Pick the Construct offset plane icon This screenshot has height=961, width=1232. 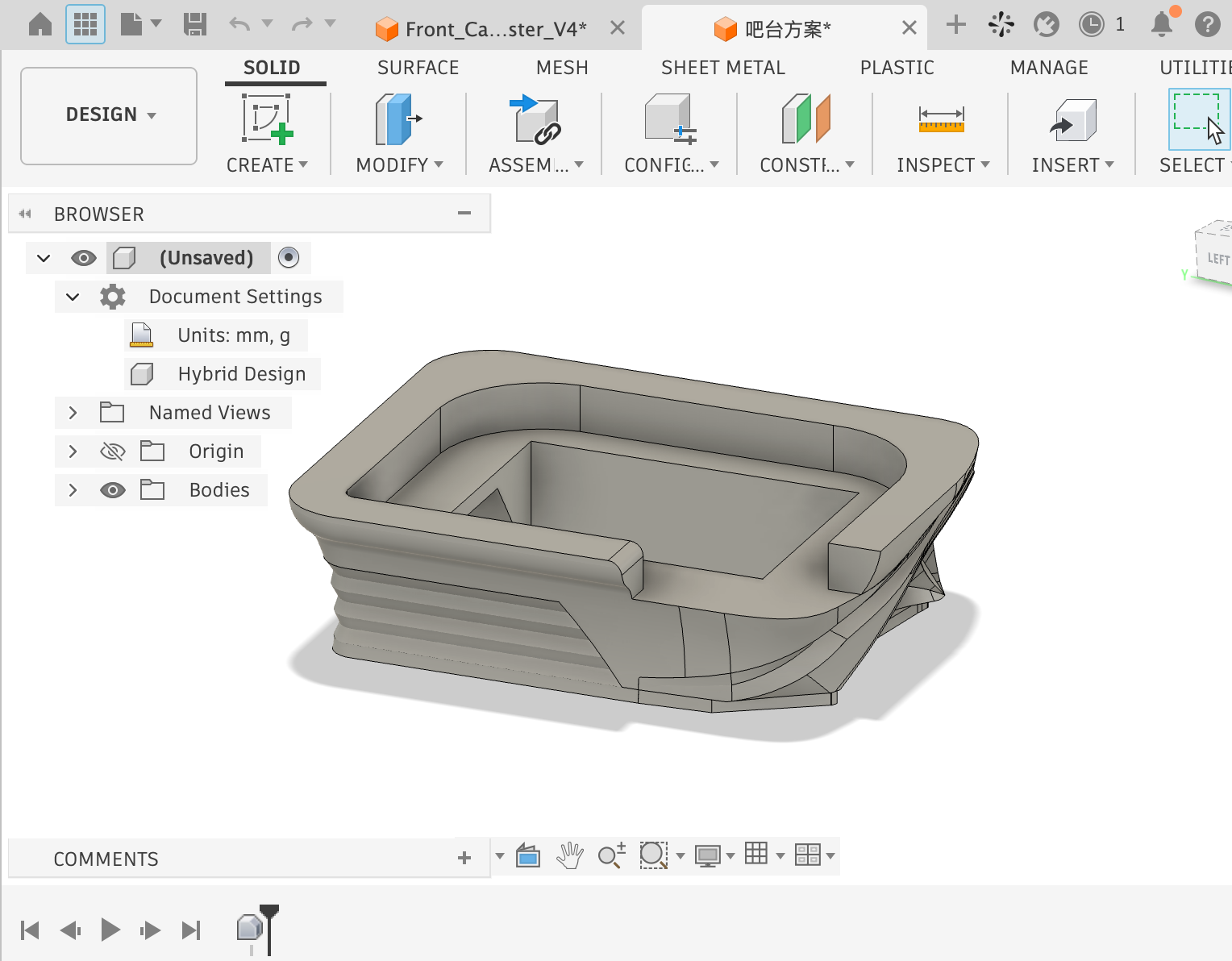805,119
